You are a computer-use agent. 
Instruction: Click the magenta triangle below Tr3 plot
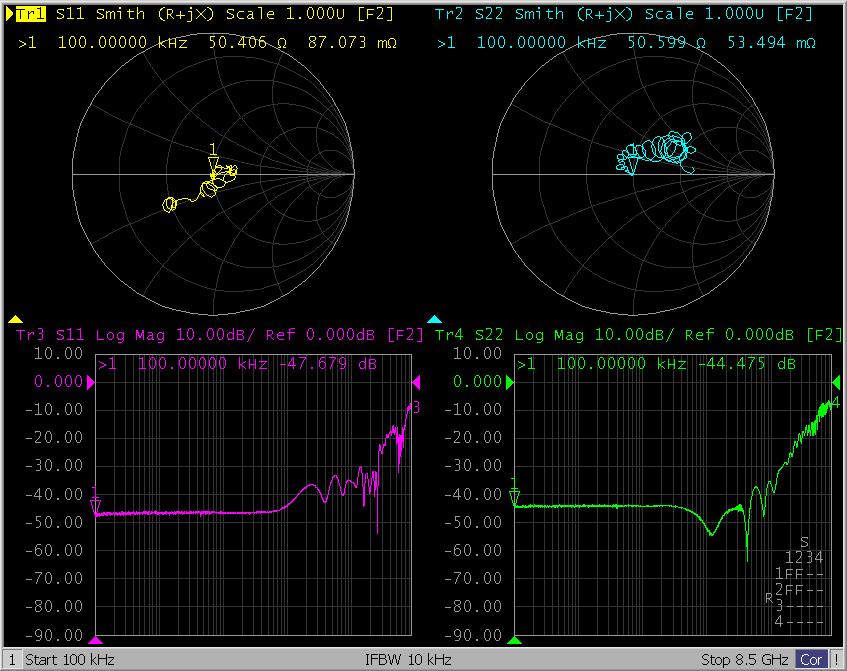(x=96, y=640)
